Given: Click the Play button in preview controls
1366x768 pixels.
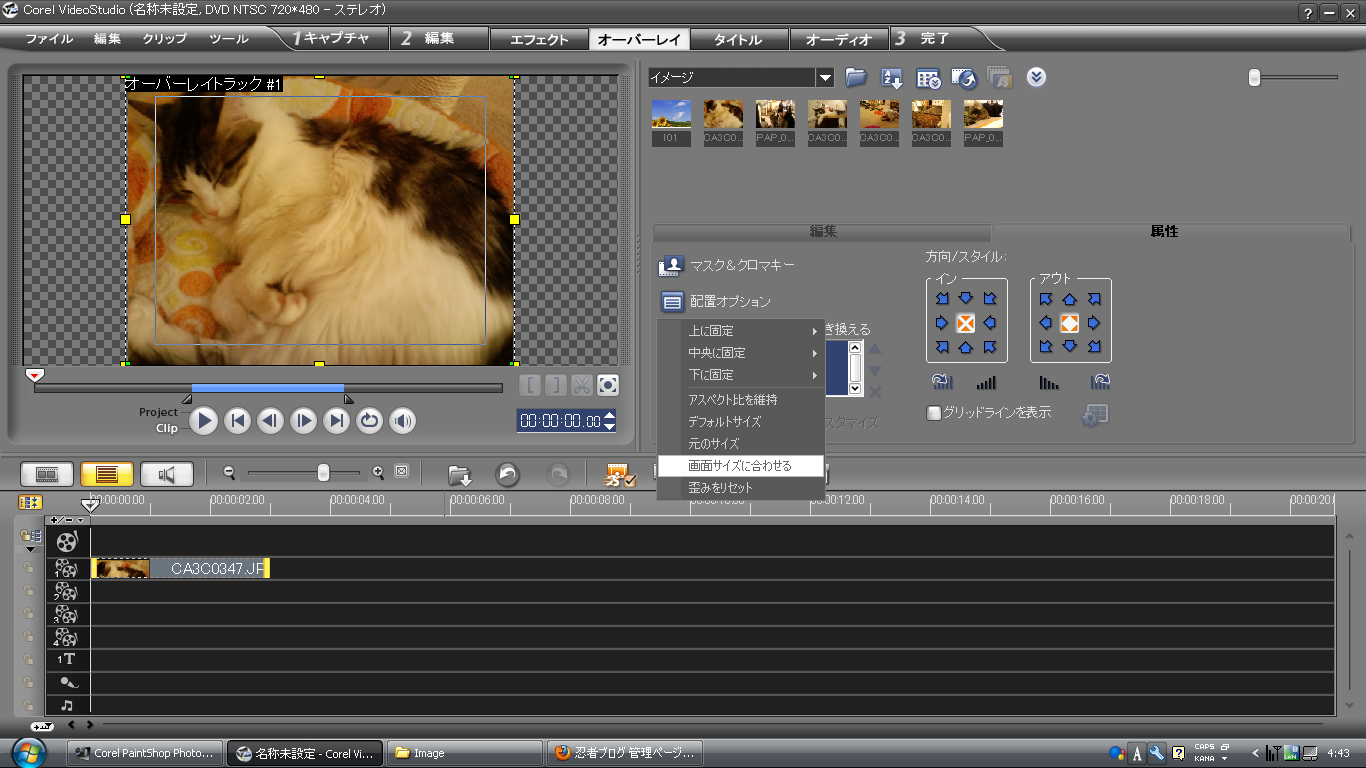Looking at the screenshot, I should pos(204,421).
